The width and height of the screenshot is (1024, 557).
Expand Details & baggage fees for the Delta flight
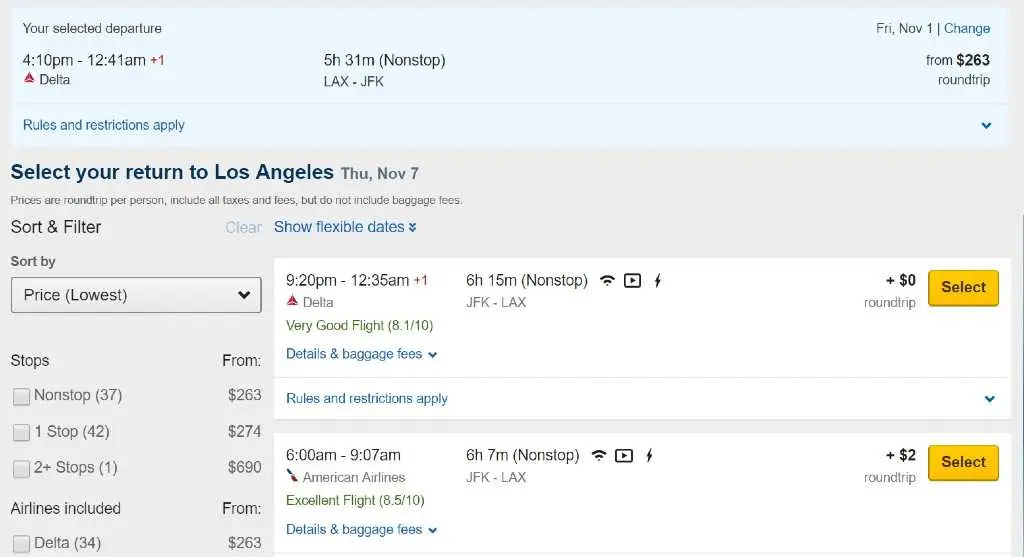(361, 354)
